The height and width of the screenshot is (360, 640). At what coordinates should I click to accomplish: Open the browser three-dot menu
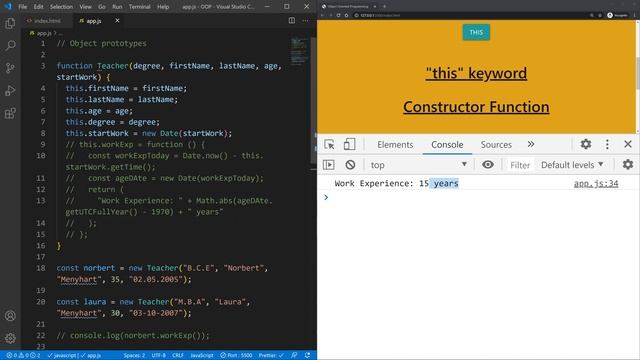pyautogui.click(x=635, y=15)
